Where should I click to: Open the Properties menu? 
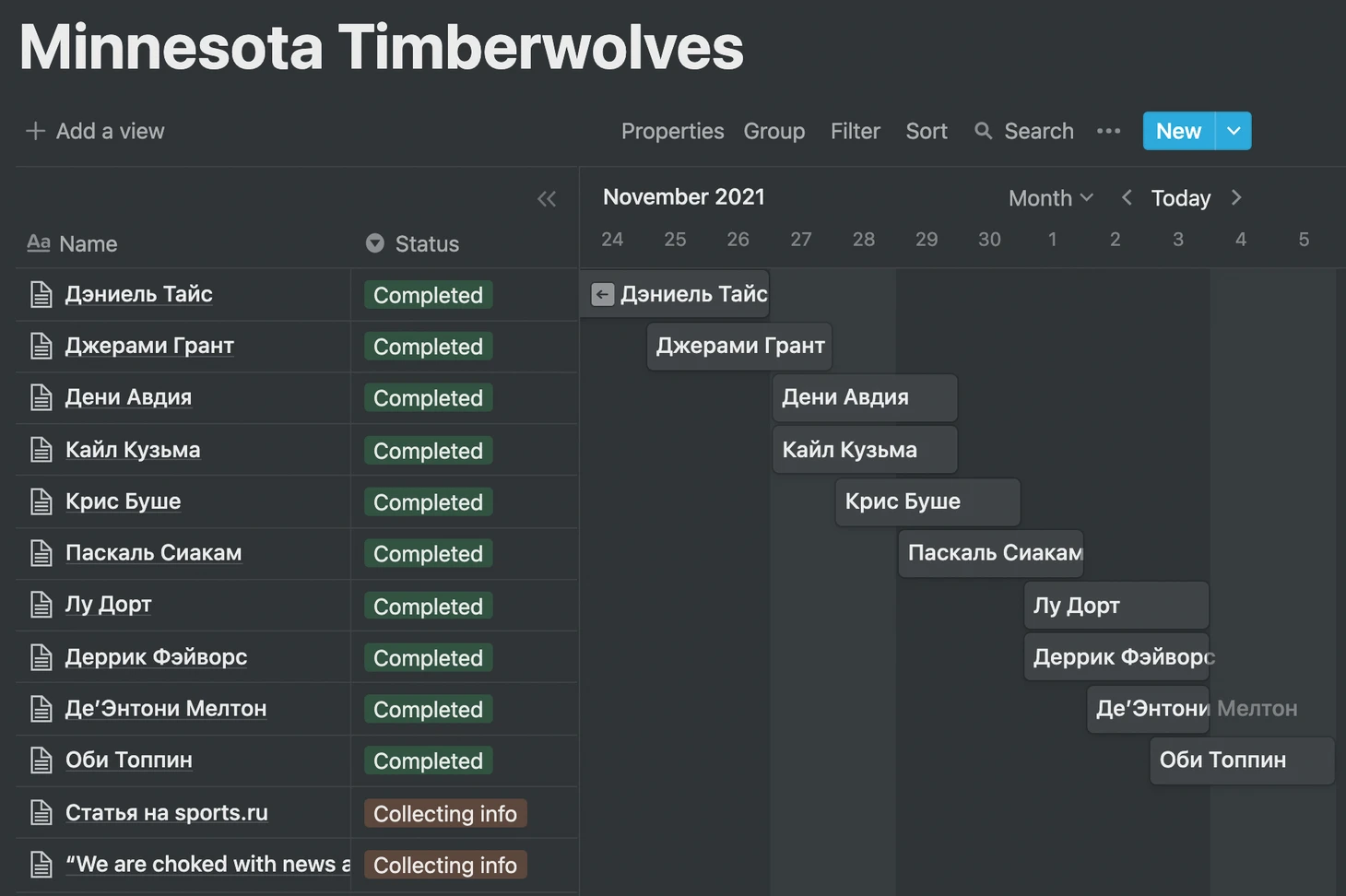[x=672, y=131]
